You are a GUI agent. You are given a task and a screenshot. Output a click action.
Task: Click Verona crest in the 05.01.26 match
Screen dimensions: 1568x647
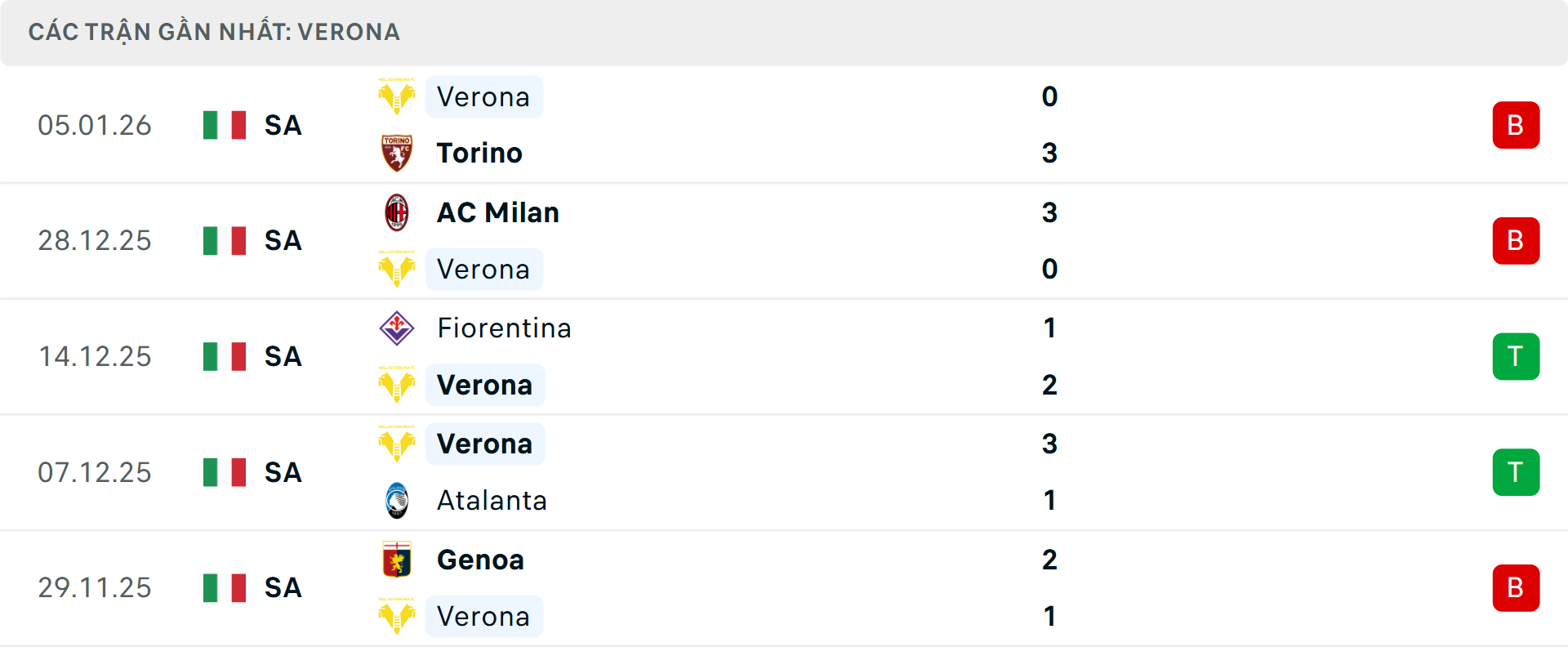click(397, 97)
